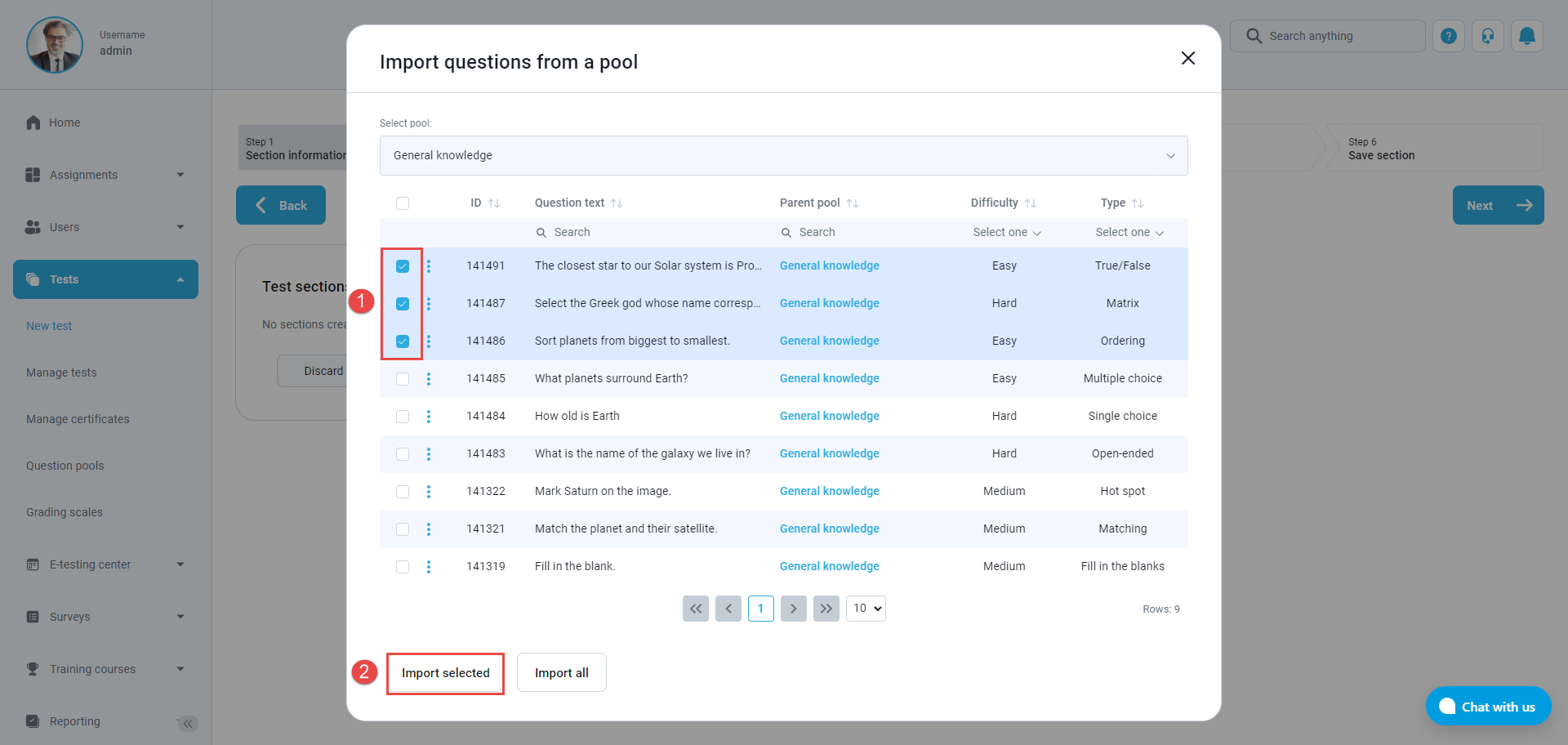This screenshot has height=745, width=1568.
Task: Open Difficulty filter Select one dropdown
Action: (1006, 233)
